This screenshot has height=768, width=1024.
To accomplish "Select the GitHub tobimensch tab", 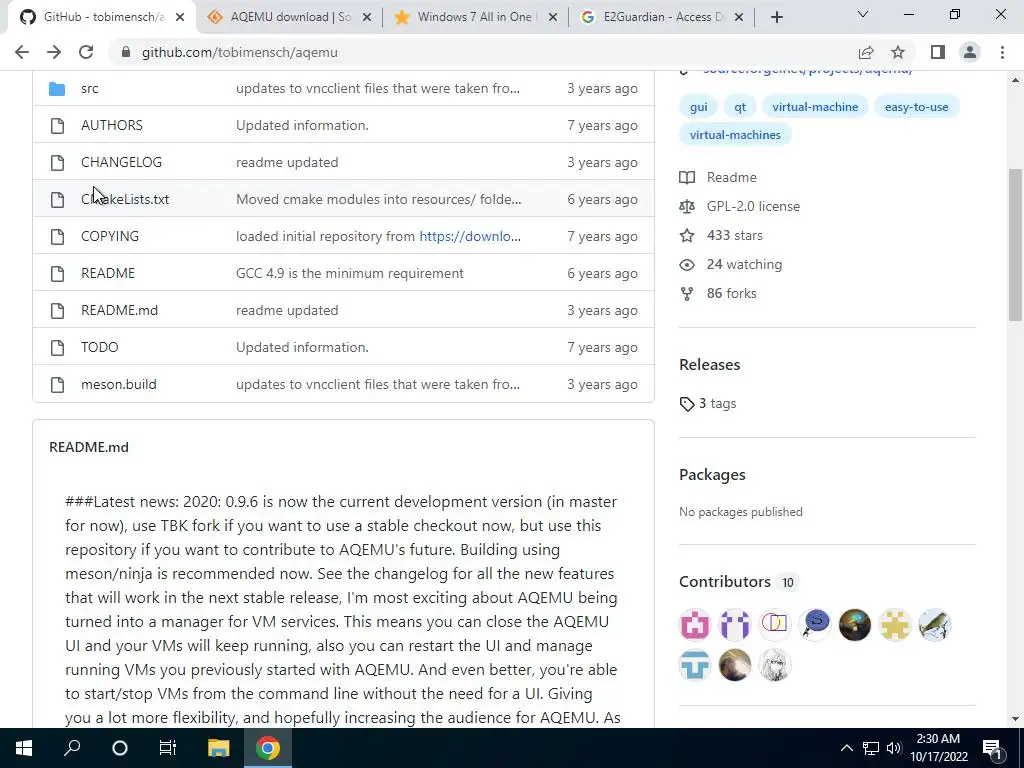I will [103, 17].
